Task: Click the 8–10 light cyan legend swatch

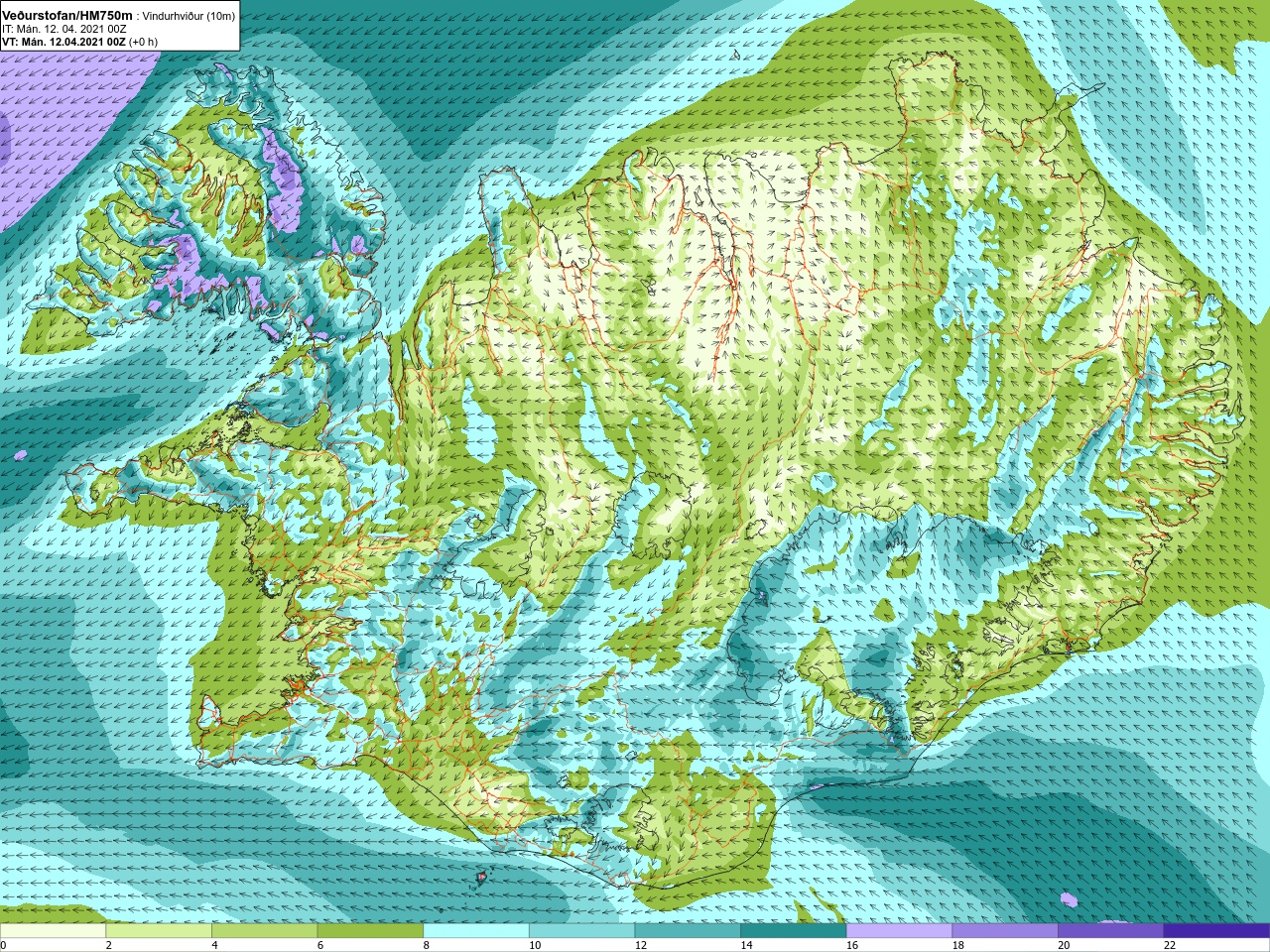Action: point(476,931)
